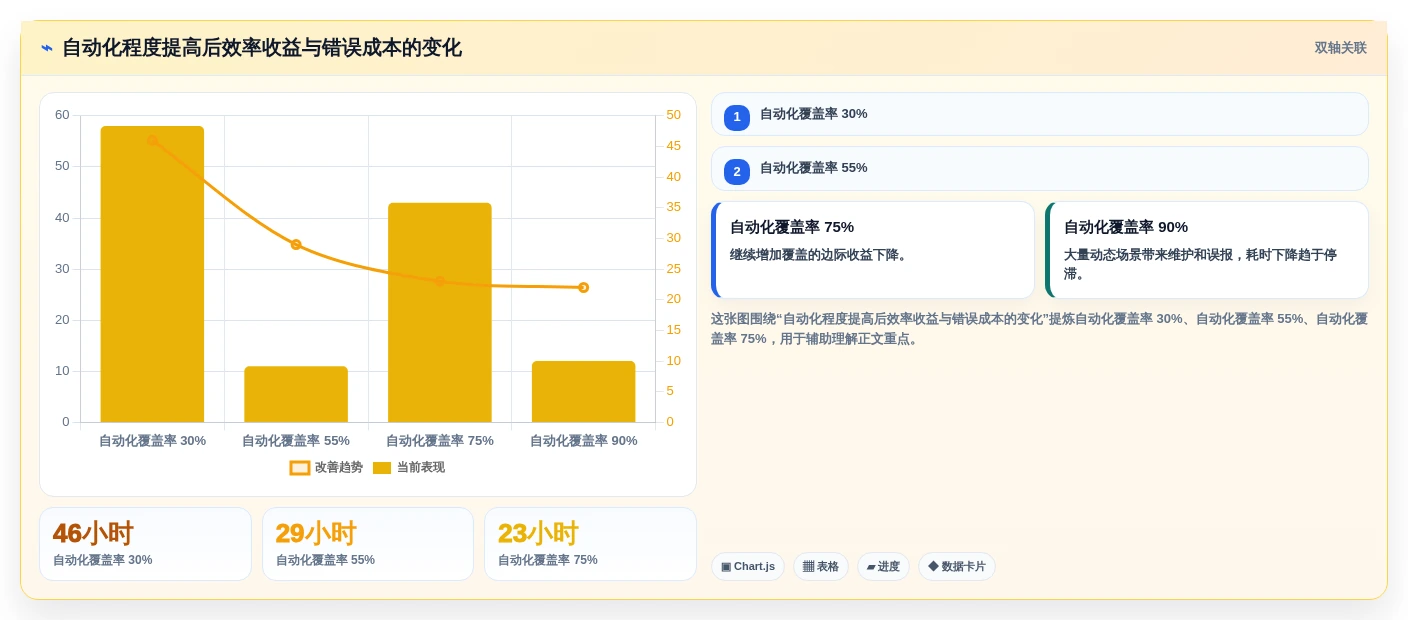Click the number 1 step badge

(737, 118)
